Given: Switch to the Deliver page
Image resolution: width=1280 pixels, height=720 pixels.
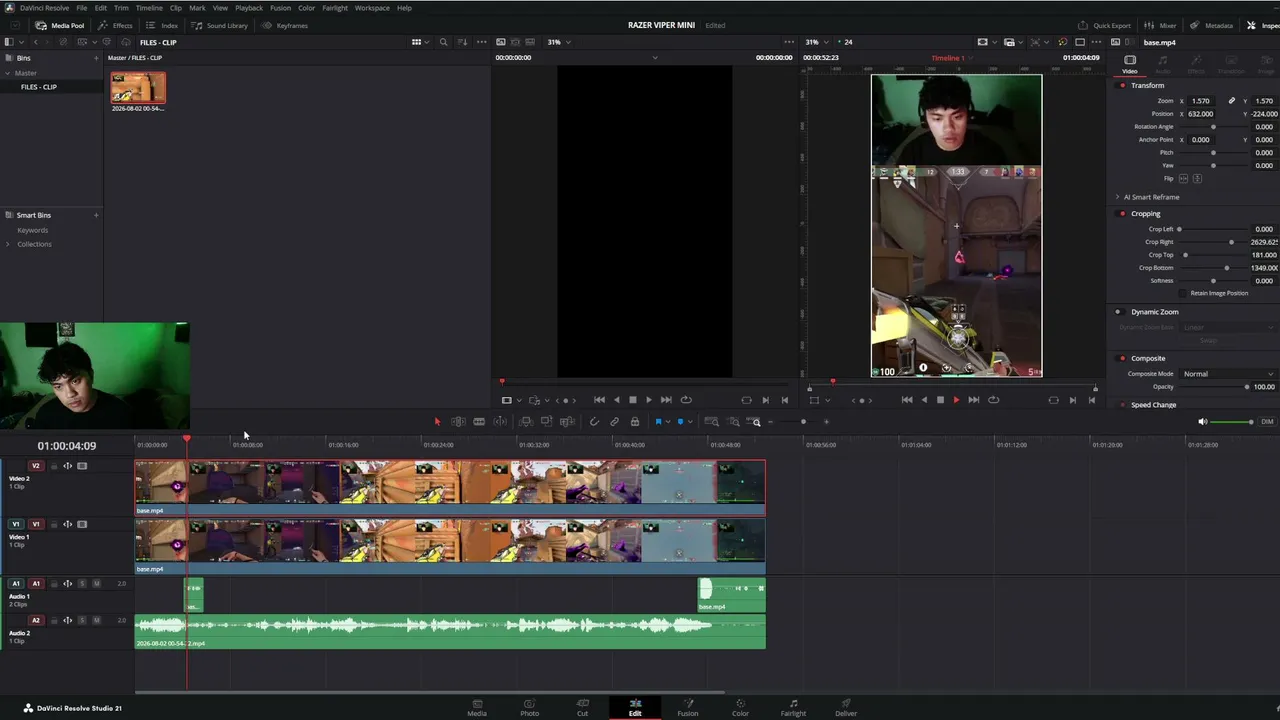Looking at the screenshot, I should [x=846, y=707].
